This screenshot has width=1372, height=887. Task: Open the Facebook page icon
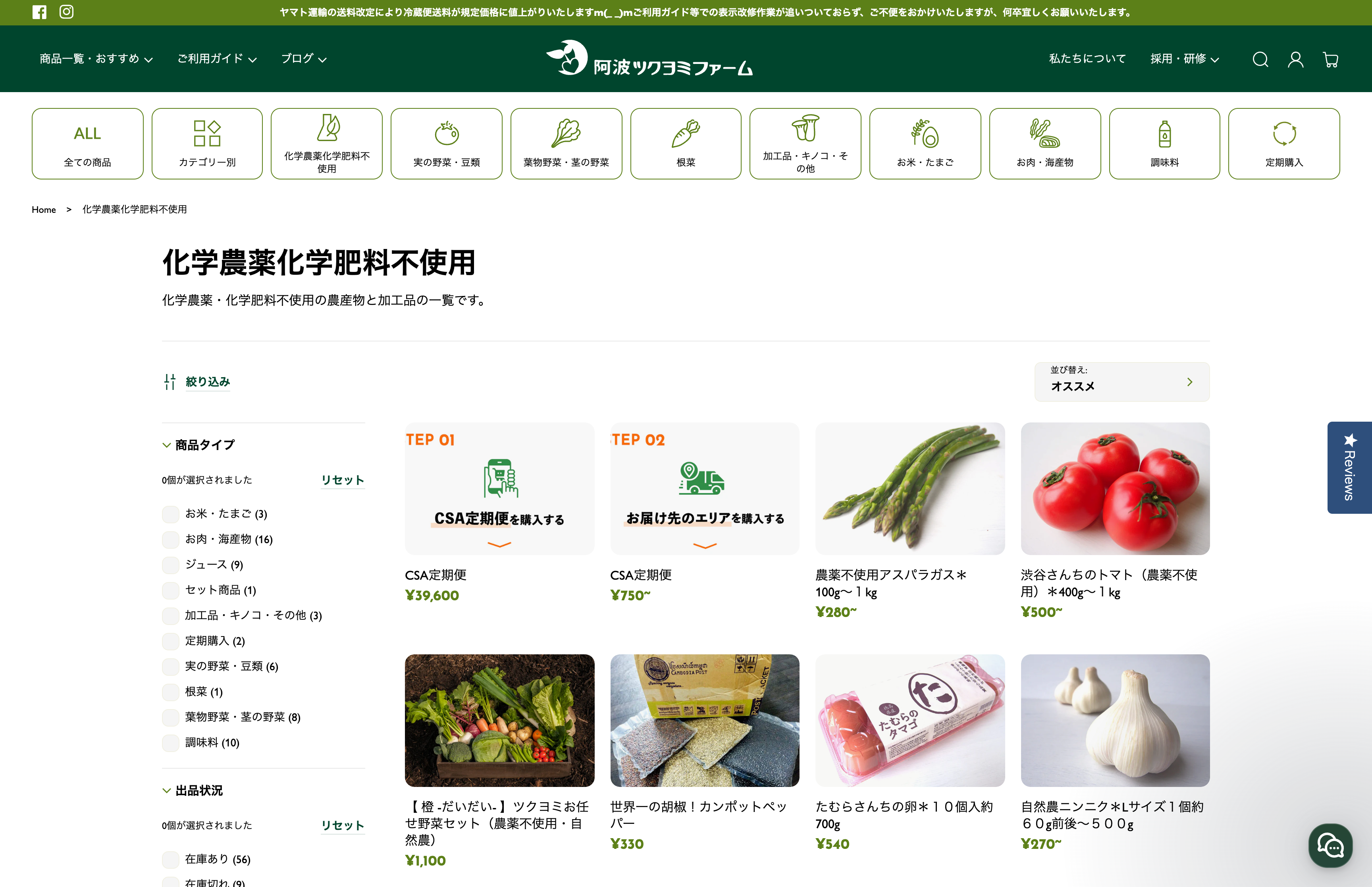(39, 12)
